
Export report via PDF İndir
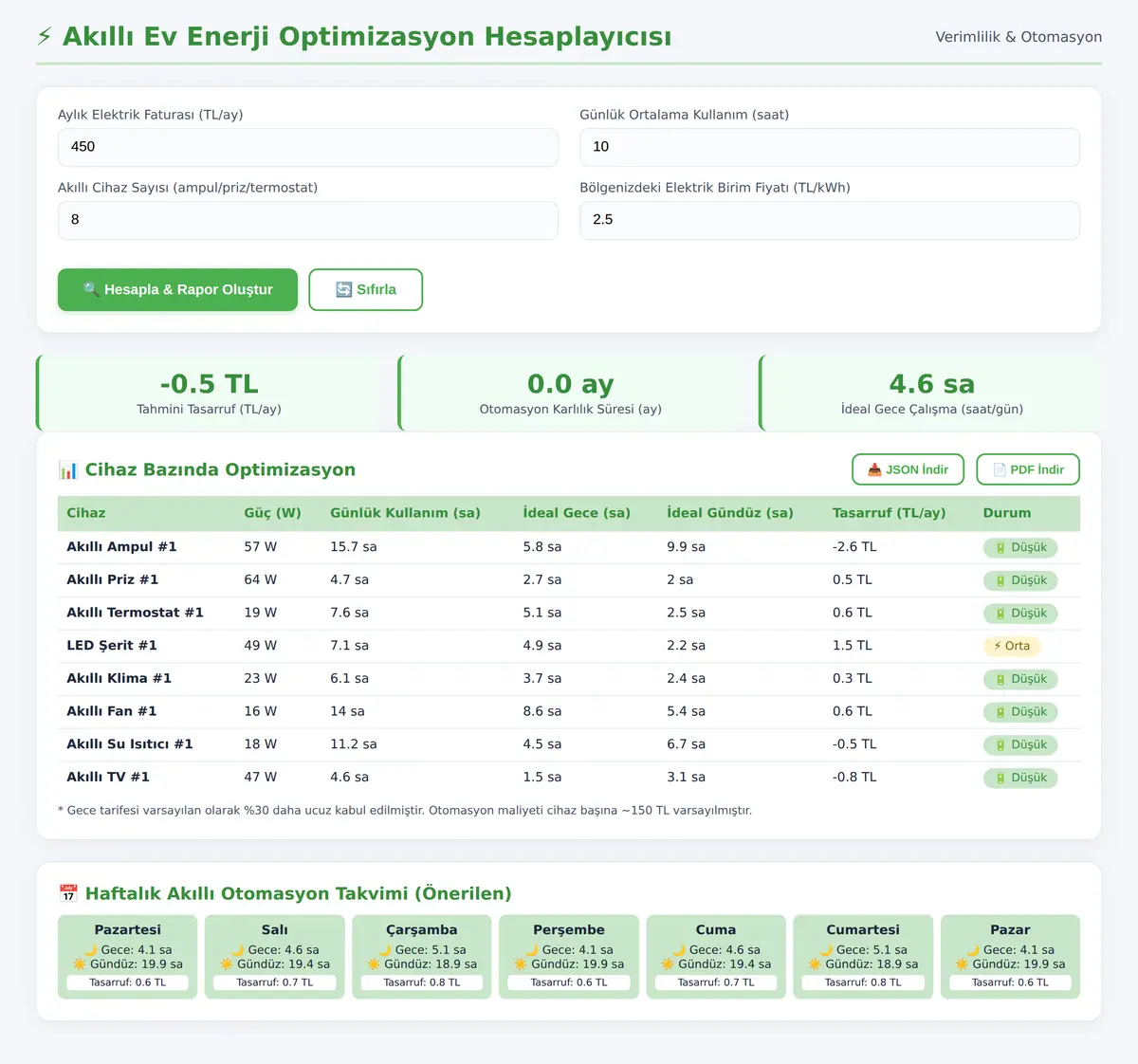pyautogui.click(x=1028, y=469)
